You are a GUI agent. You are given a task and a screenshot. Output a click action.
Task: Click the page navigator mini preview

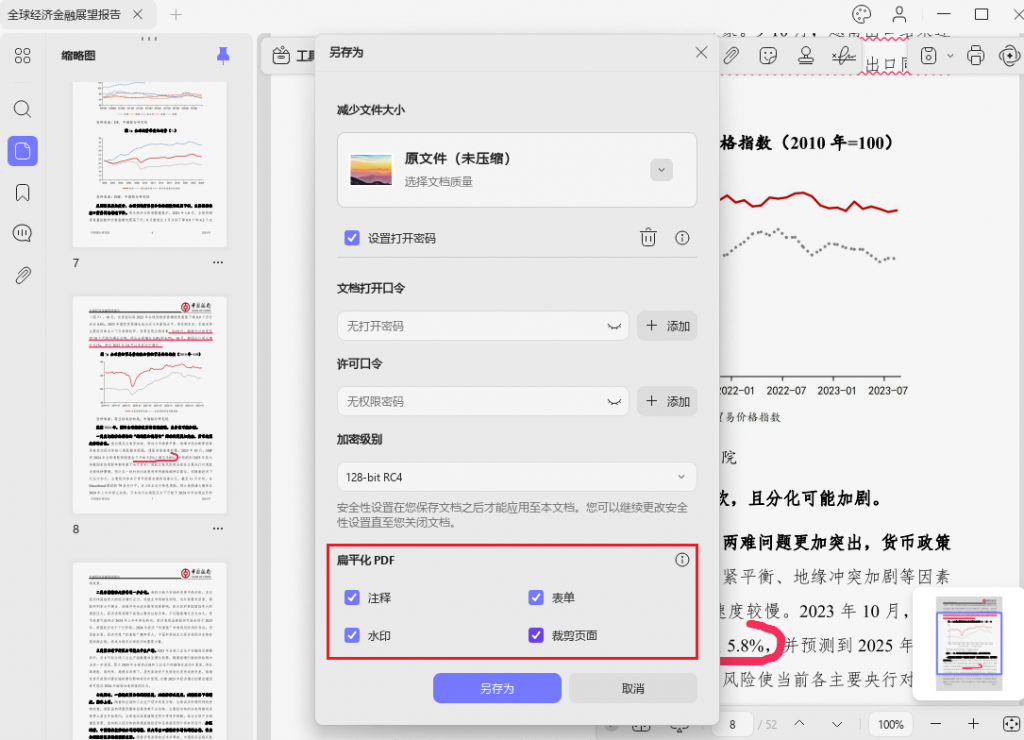coord(968,643)
